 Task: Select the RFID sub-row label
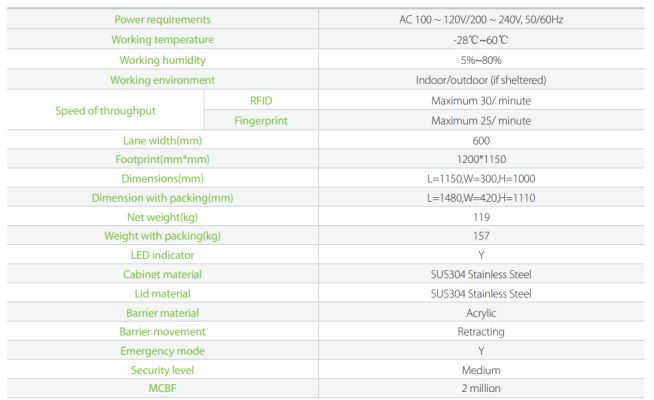261,100
